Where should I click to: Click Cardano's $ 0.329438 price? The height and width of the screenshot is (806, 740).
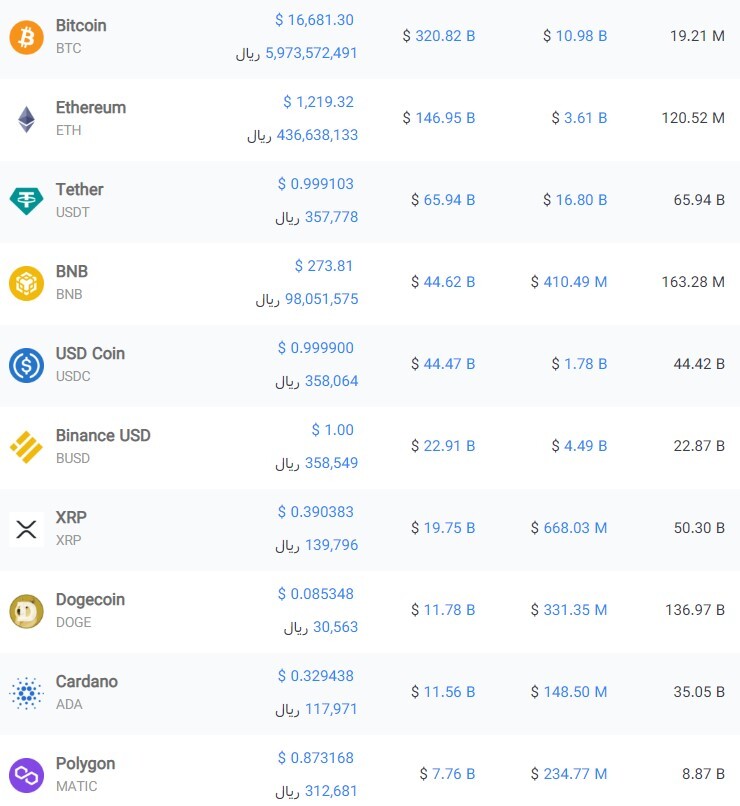[x=316, y=676]
